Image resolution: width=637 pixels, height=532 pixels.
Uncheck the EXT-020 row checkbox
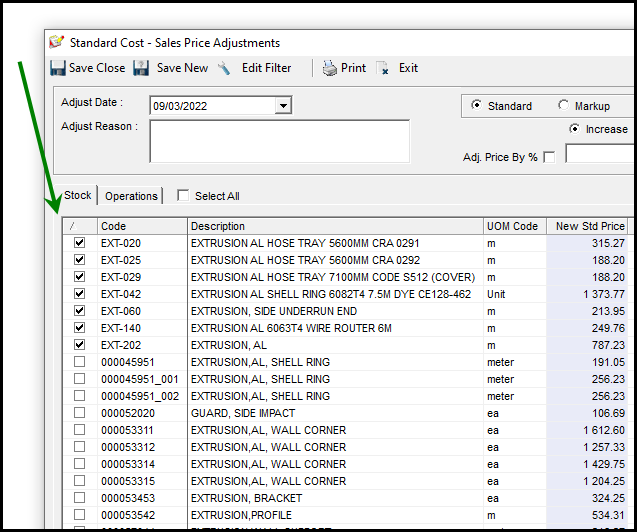point(80,243)
